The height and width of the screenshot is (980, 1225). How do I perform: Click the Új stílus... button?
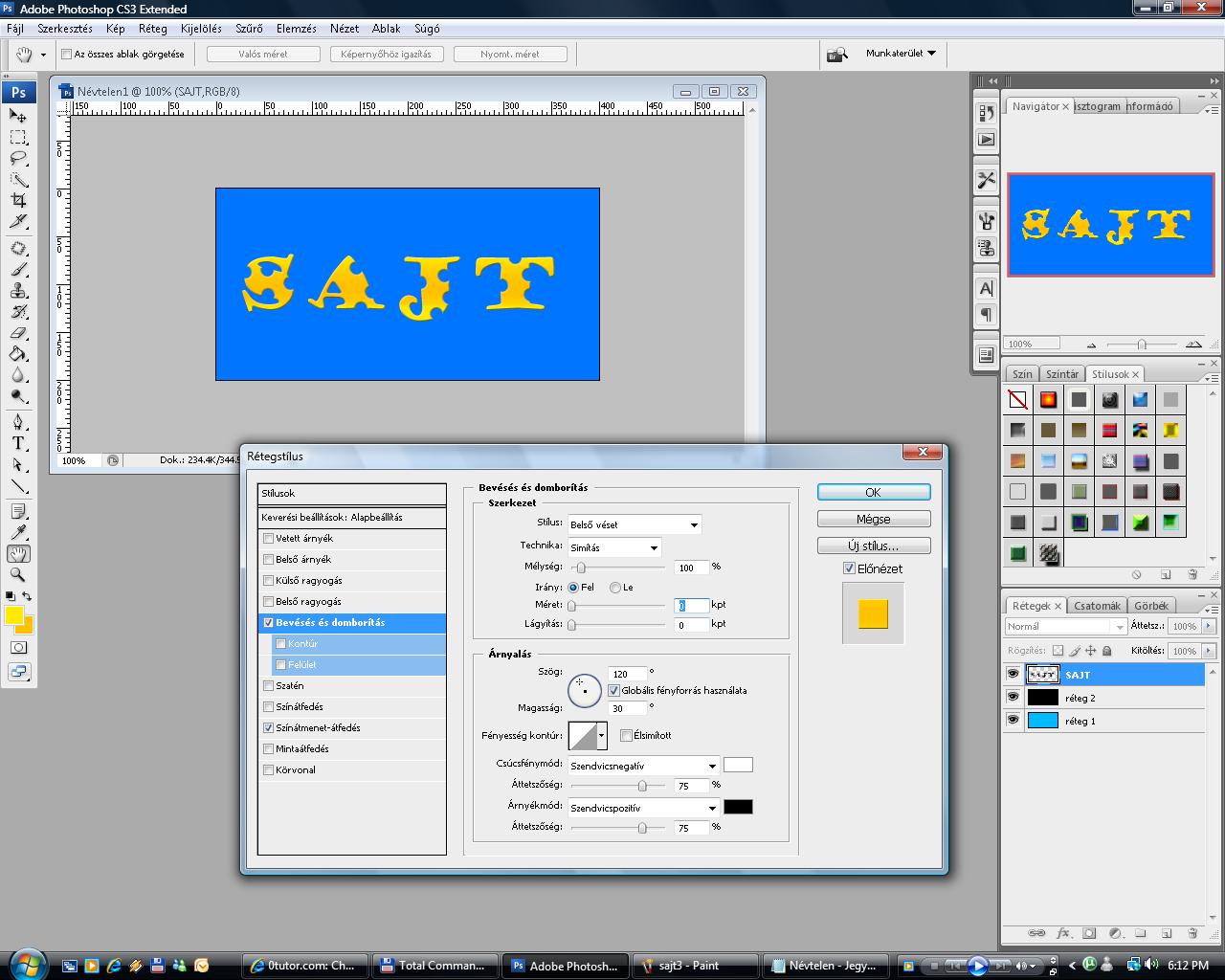click(x=873, y=546)
